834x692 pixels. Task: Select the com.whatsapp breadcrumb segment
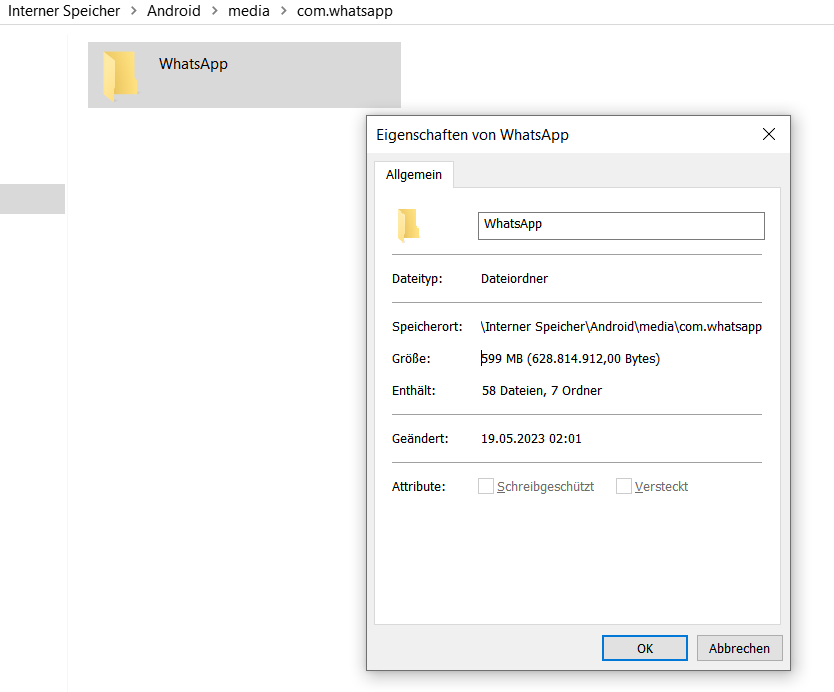click(344, 12)
